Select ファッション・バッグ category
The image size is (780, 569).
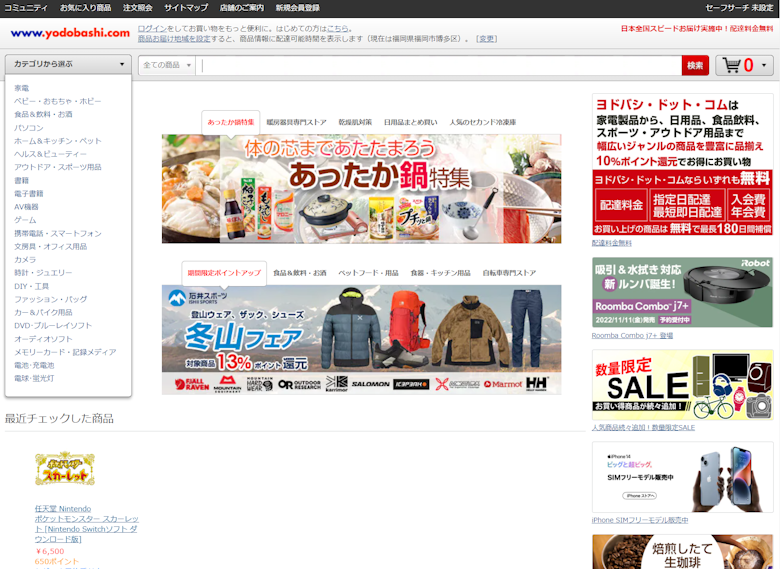[x=51, y=299]
